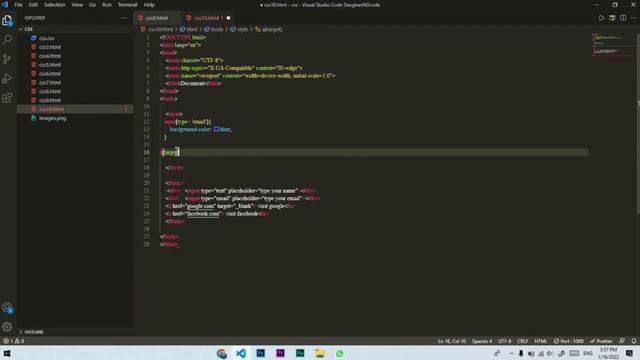Viewport: 640px width, 360px height.
Task: Switch to the css10.html editor tab
Action: coord(208,18)
